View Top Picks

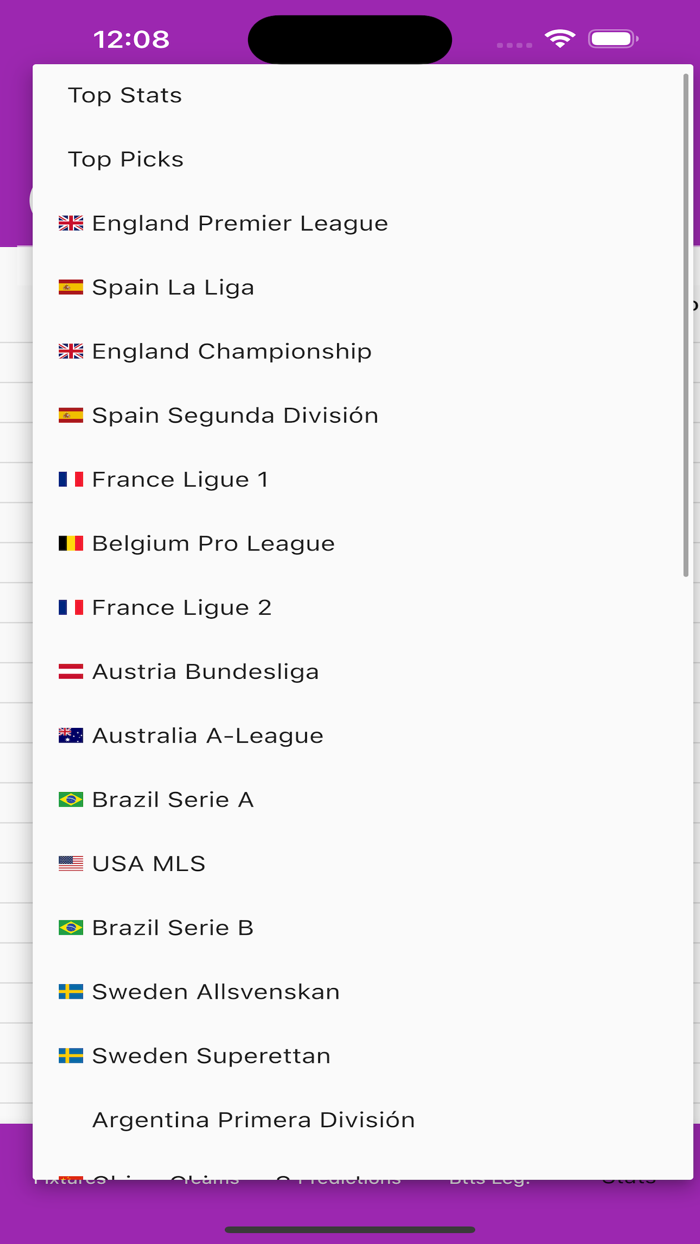click(x=125, y=159)
